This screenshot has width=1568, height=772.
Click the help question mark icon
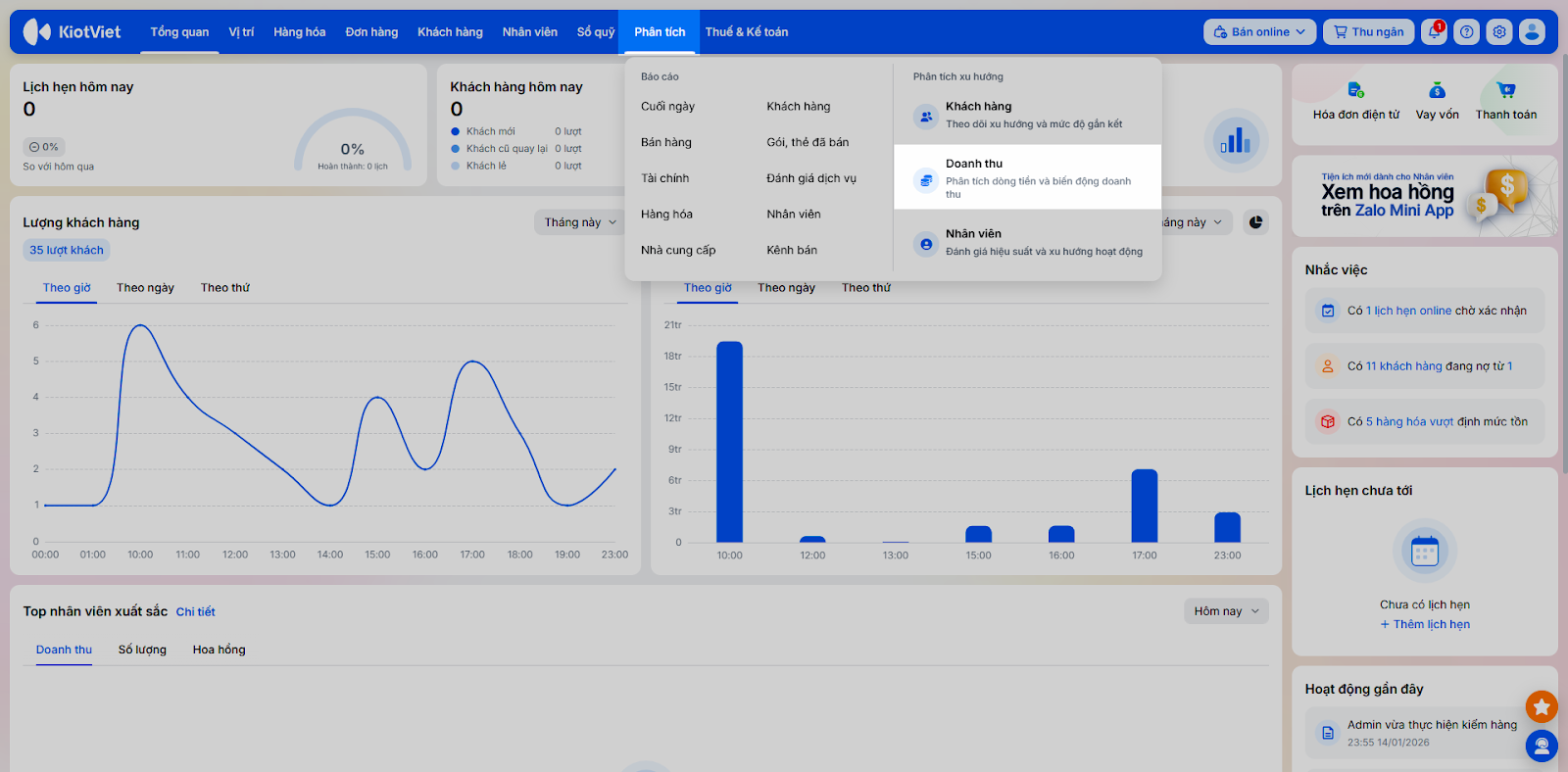pos(1466,32)
